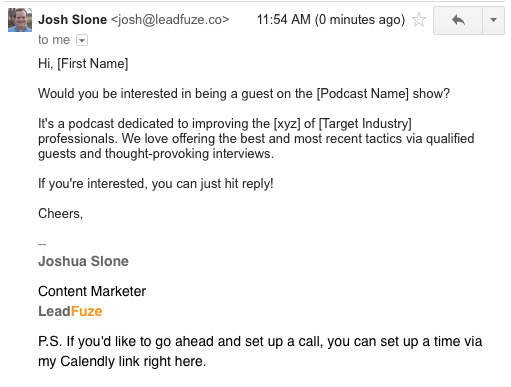Star this email from Josh Slone
Image resolution: width=511 pixels, height=387 pixels.
pos(419,20)
